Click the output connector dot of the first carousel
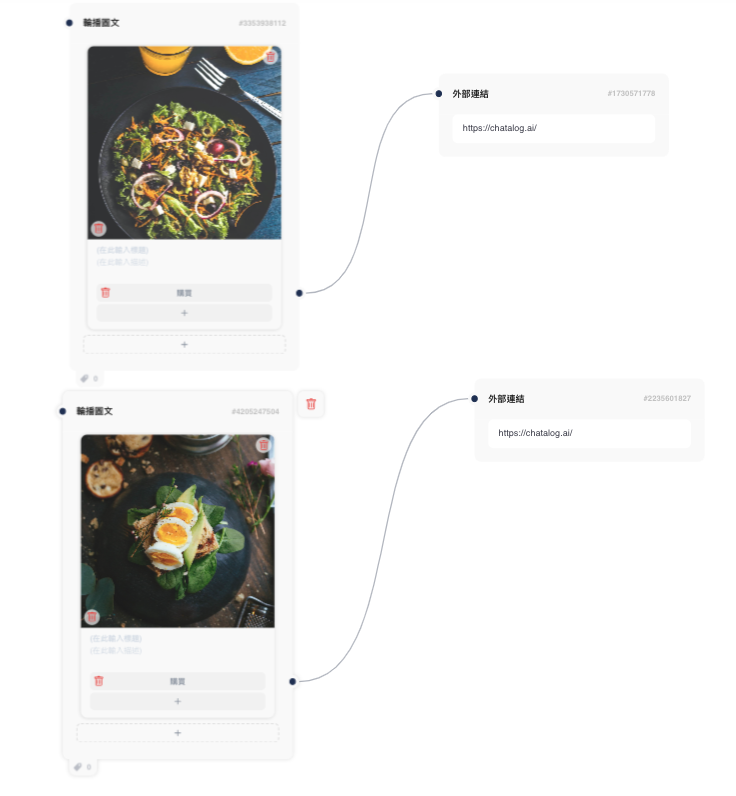 click(x=299, y=293)
